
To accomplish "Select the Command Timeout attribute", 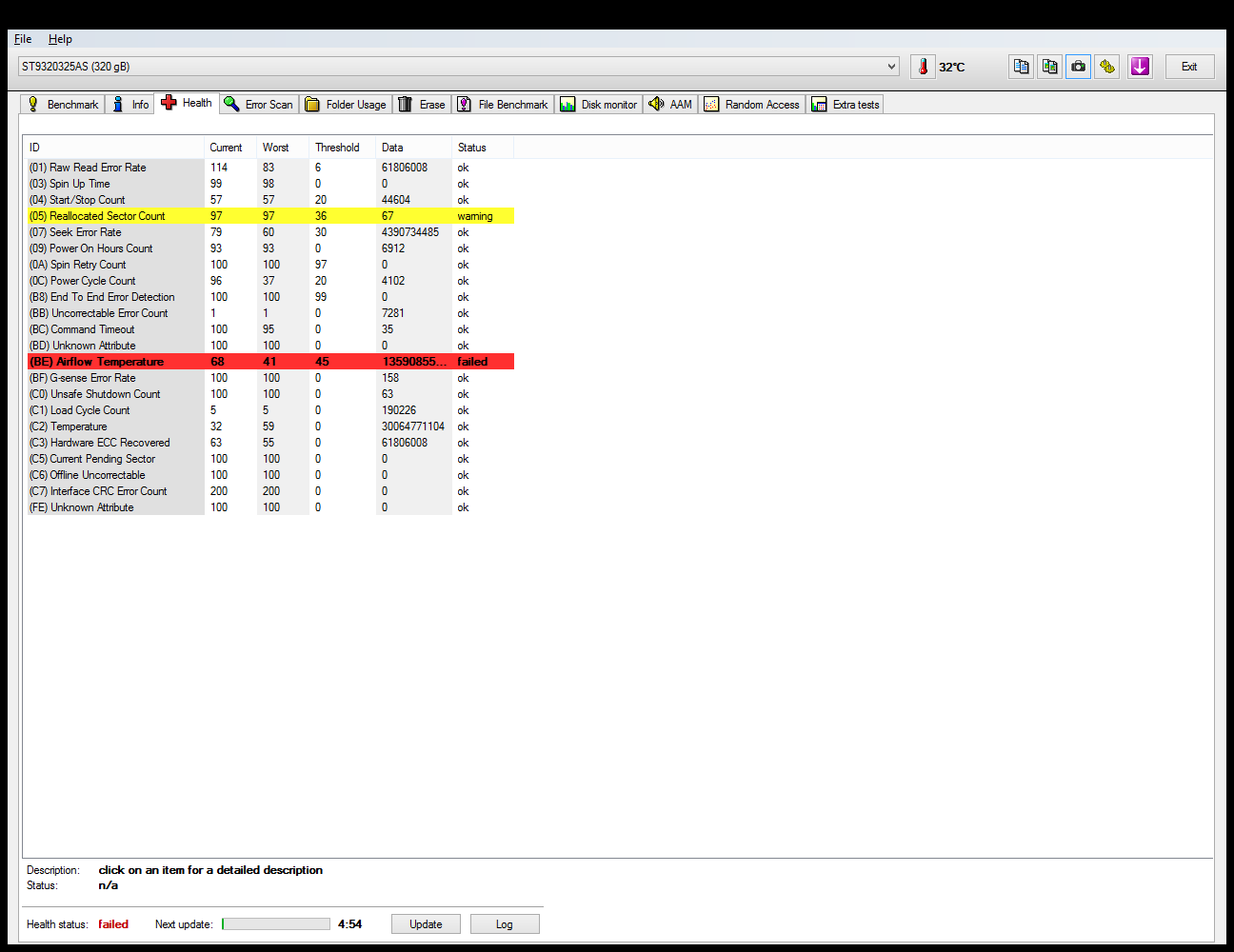I will pyautogui.click(x=269, y=329).
